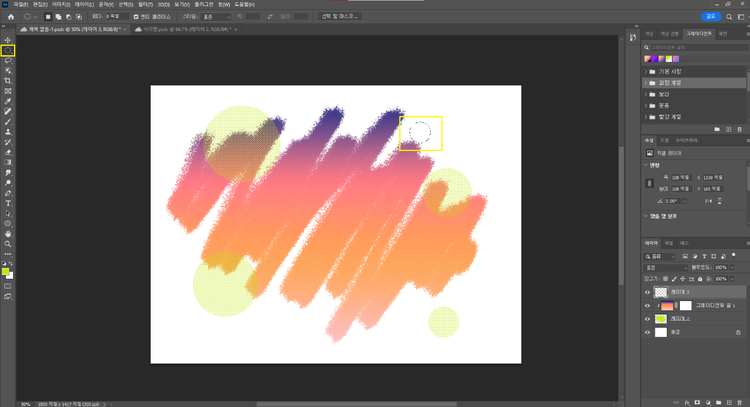Open the 파일 (File) menu
The height and width of the screenshot is (407, 750).
[21, 4]
